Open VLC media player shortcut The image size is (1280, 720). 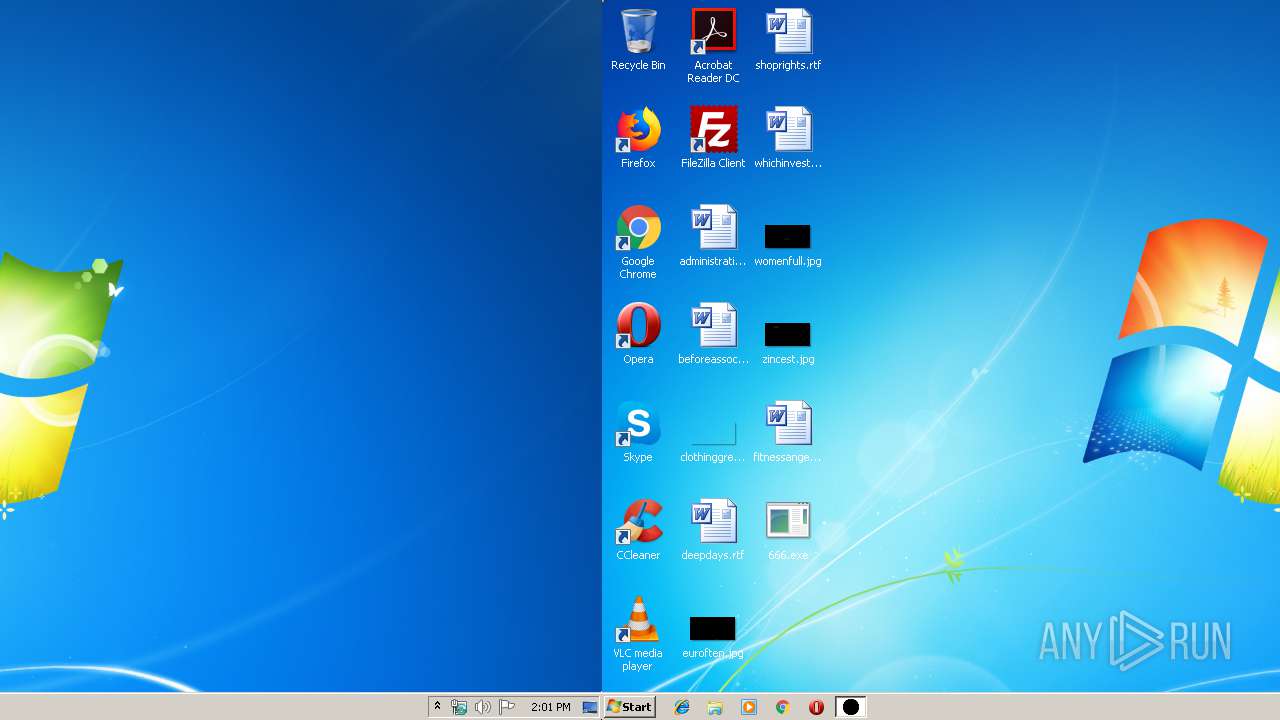click(x=638, y=634)
